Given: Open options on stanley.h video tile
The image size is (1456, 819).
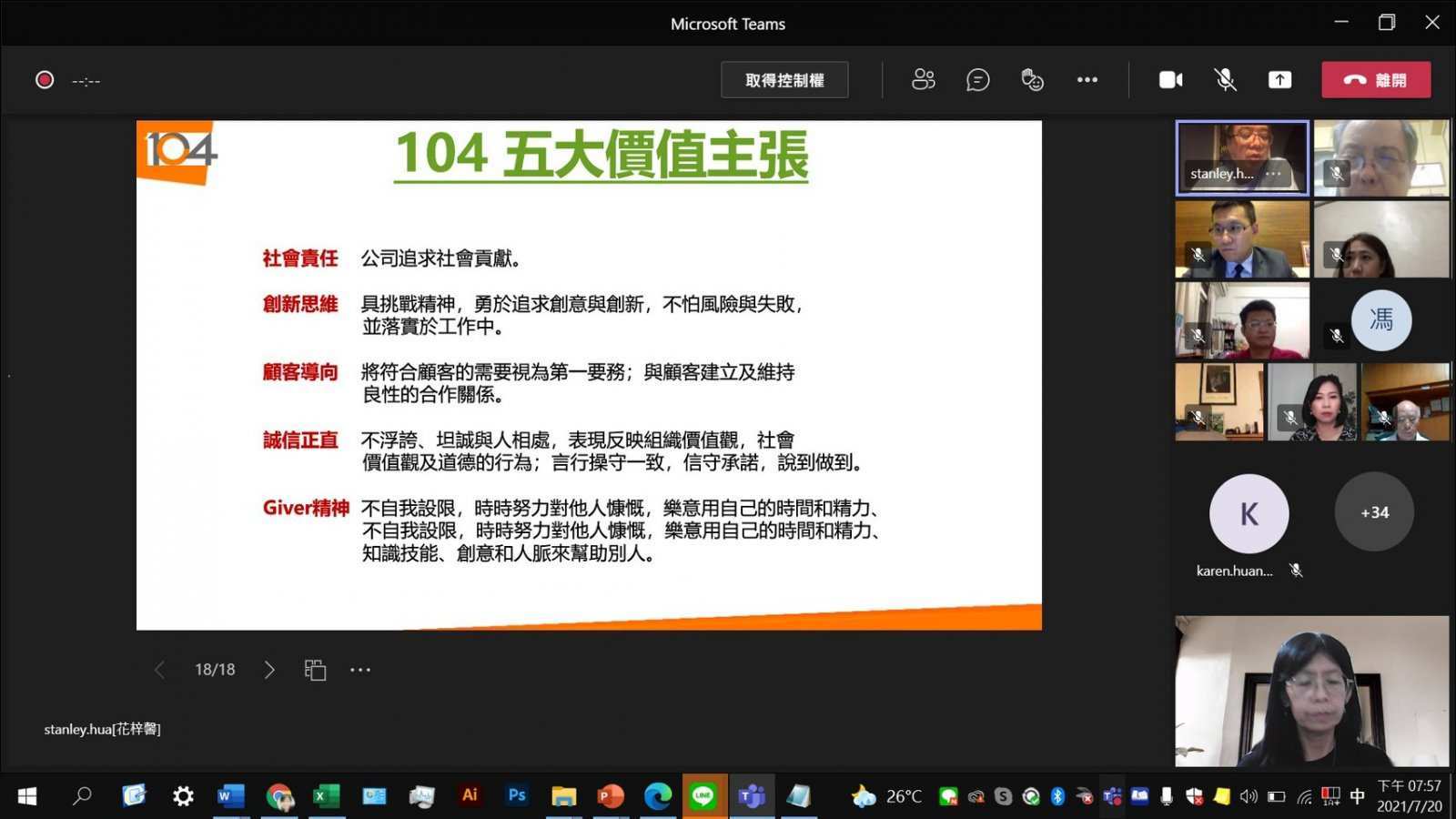Looking at the screenshot, I should pyautogui.click(x=1273, y=174).
